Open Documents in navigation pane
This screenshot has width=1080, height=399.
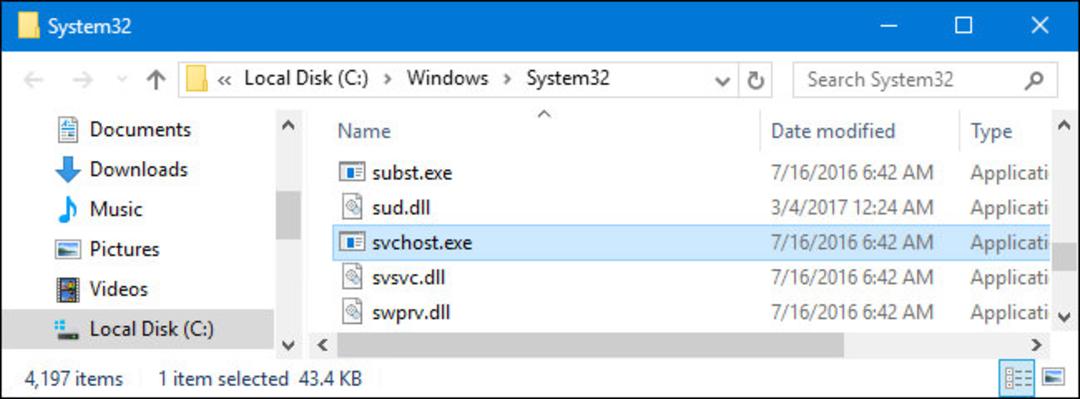[x=140, y=130]
